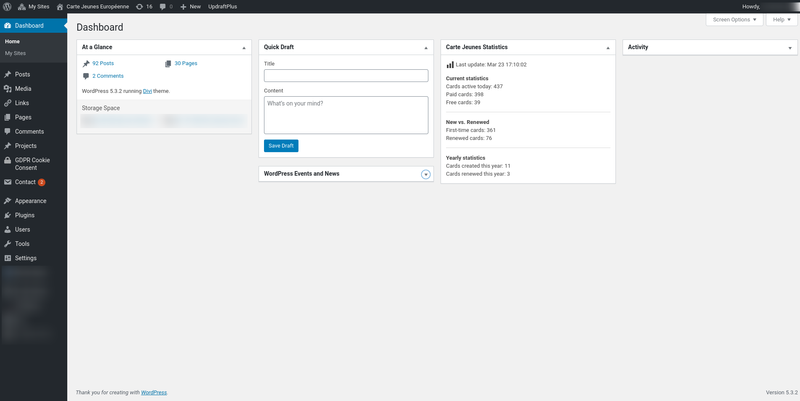Expand the Activity widget
The image size is (800, 401).
coord(790,47)
